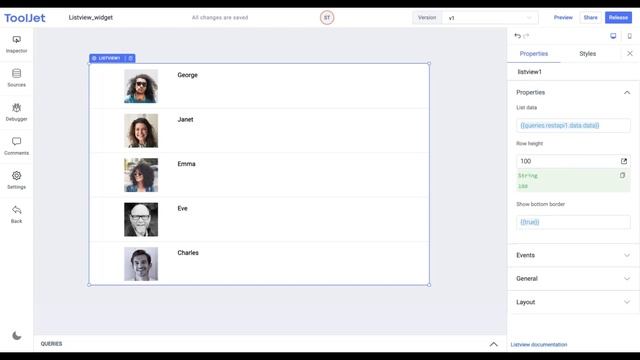Click Janet's profile photo
Image resolution: width=640 pixels, height=360 pixels.
coord(141,131)
